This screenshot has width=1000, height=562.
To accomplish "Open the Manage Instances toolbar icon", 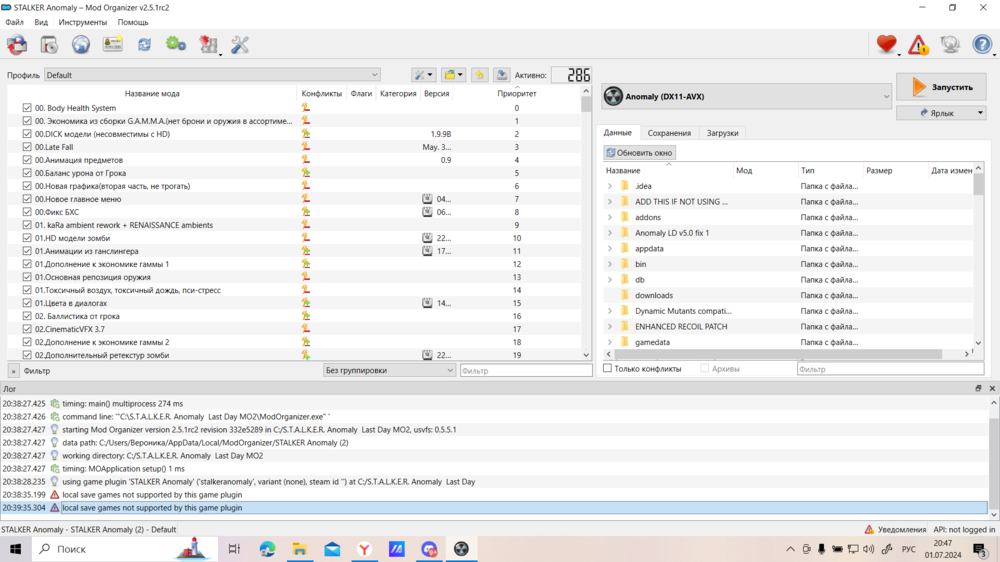I will point(17,45).
